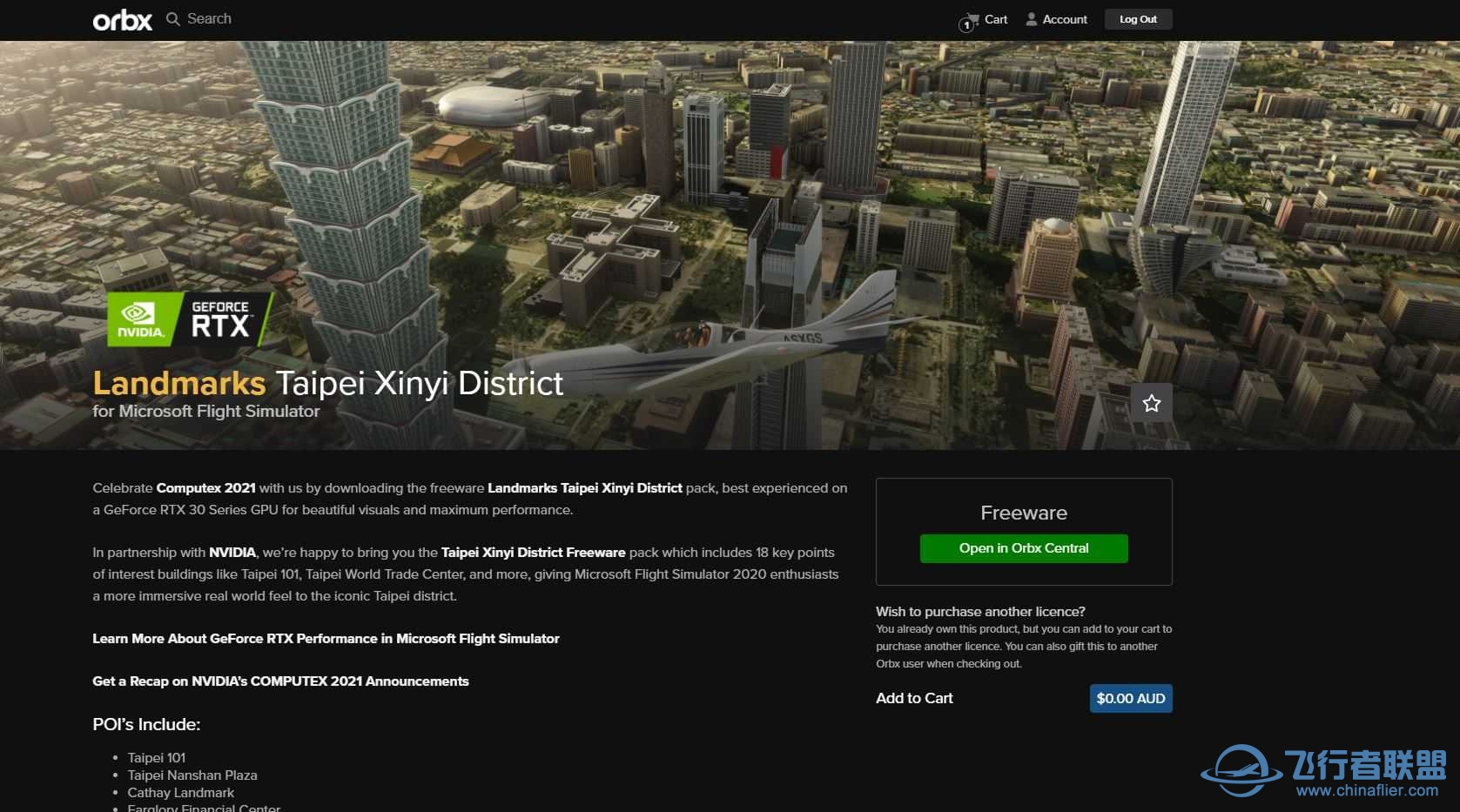Click the orbx logo in header
Screen dimensions: 1460x812
(x=122, y=20)
